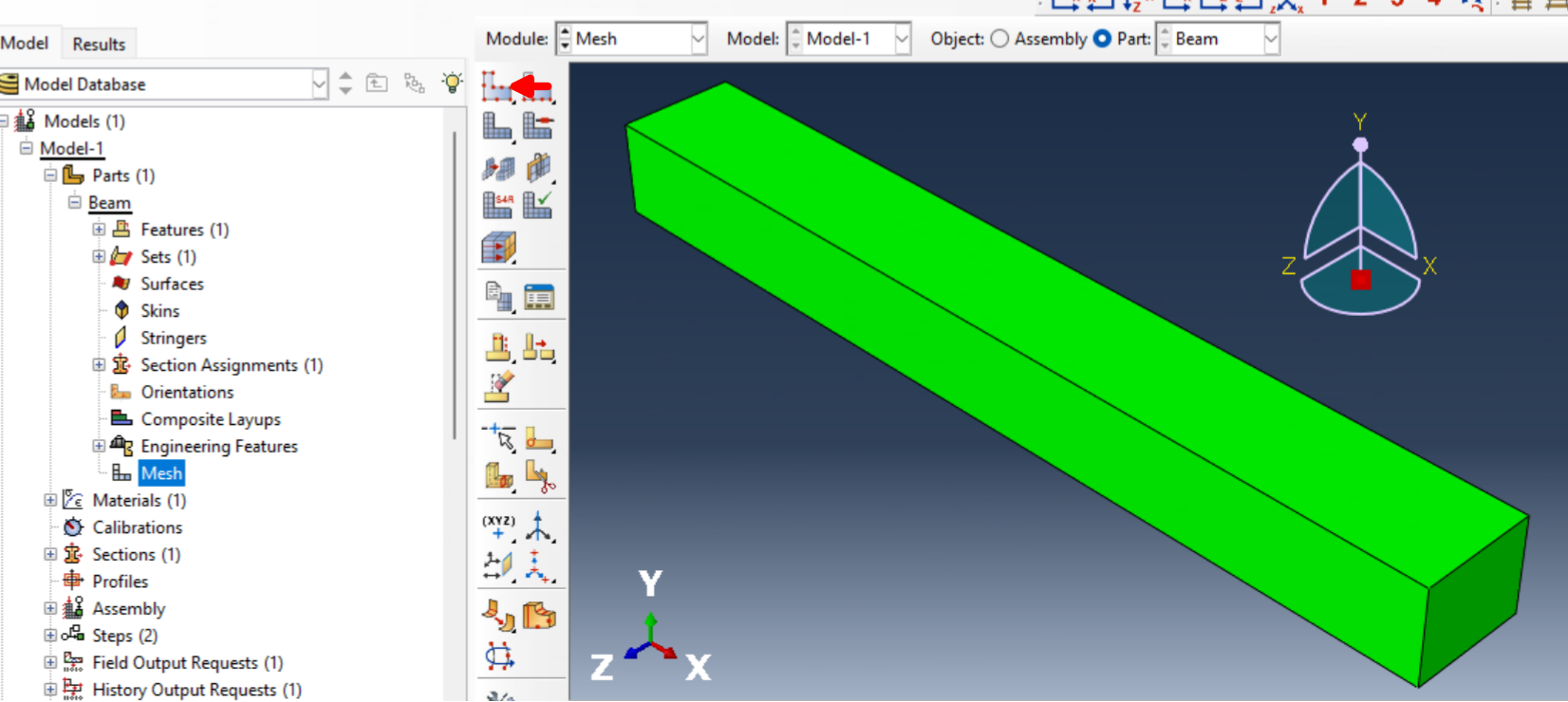Open the Part dropdown showing Beam
This screenshot has width=1568, height=702.
coord(1270,39)
